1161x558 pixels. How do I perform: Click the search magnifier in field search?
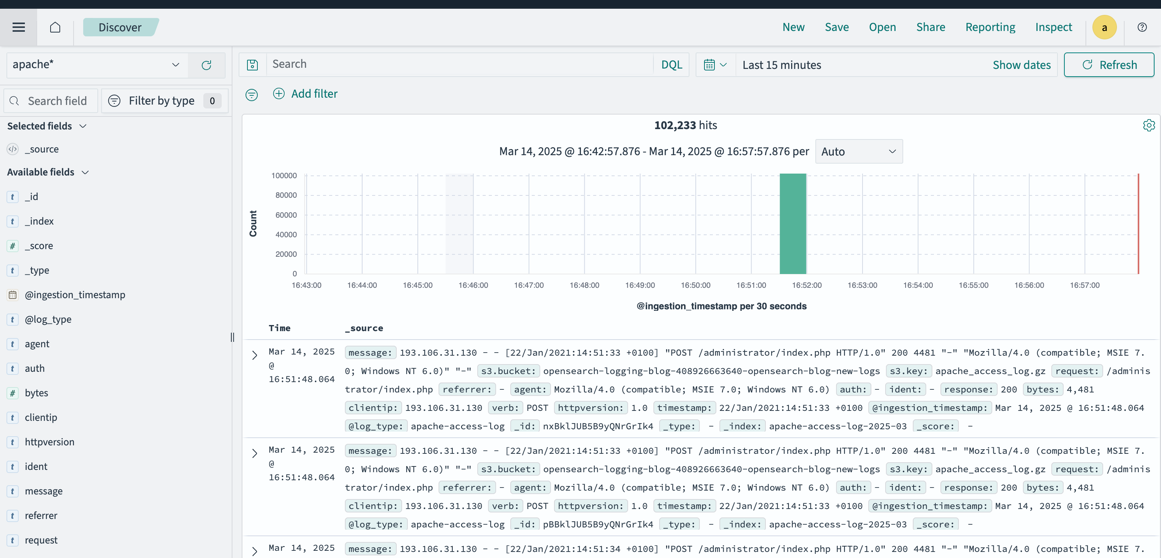tap(16, 101)
